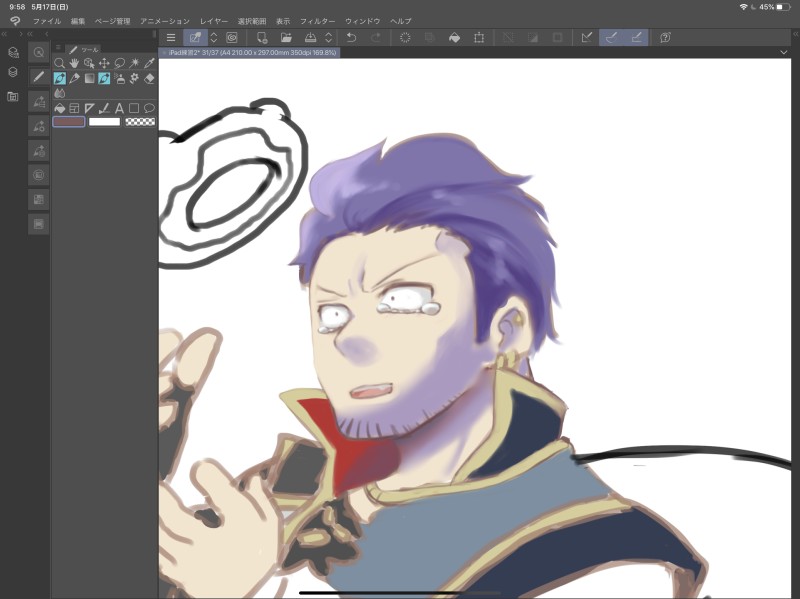This screenshot has width=800, height=599.
Task: Open the アニメーション menu
Action: [165, 21]
